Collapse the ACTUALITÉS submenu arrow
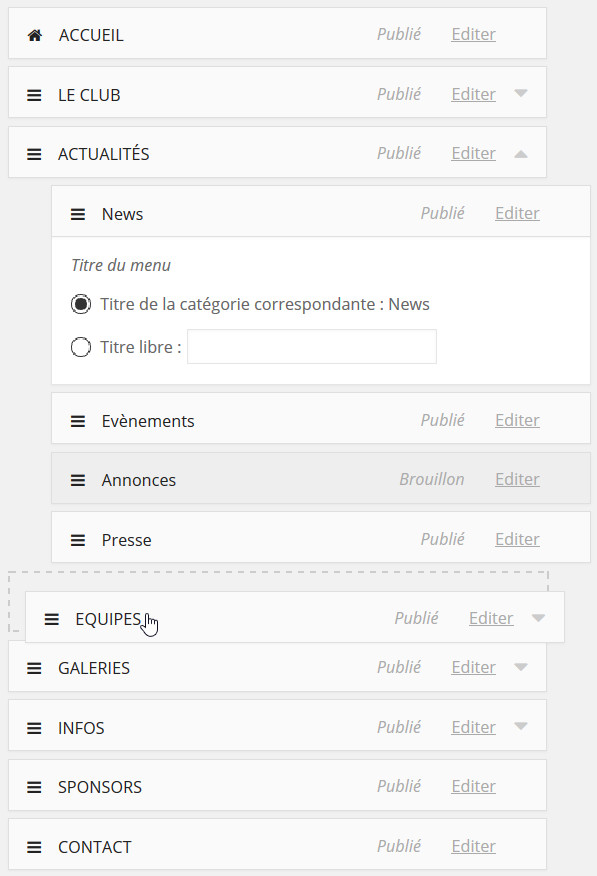Screen dimensions: 597x876 pos(521,154)
